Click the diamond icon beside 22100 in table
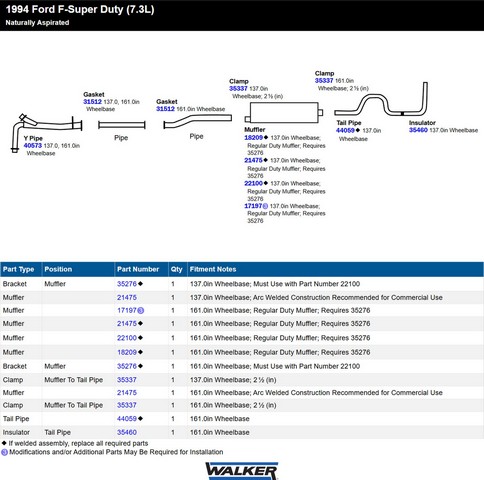Viewport: 484px width, 480px height. pos(140,338)
